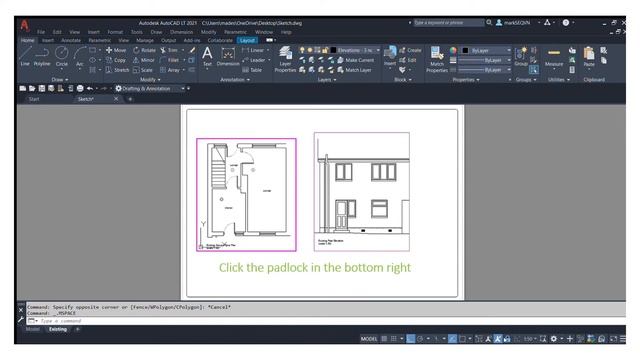Expand the Annotation panel
Image resolution: width=640 pixels, height=360 pixels.
(235, 80)
